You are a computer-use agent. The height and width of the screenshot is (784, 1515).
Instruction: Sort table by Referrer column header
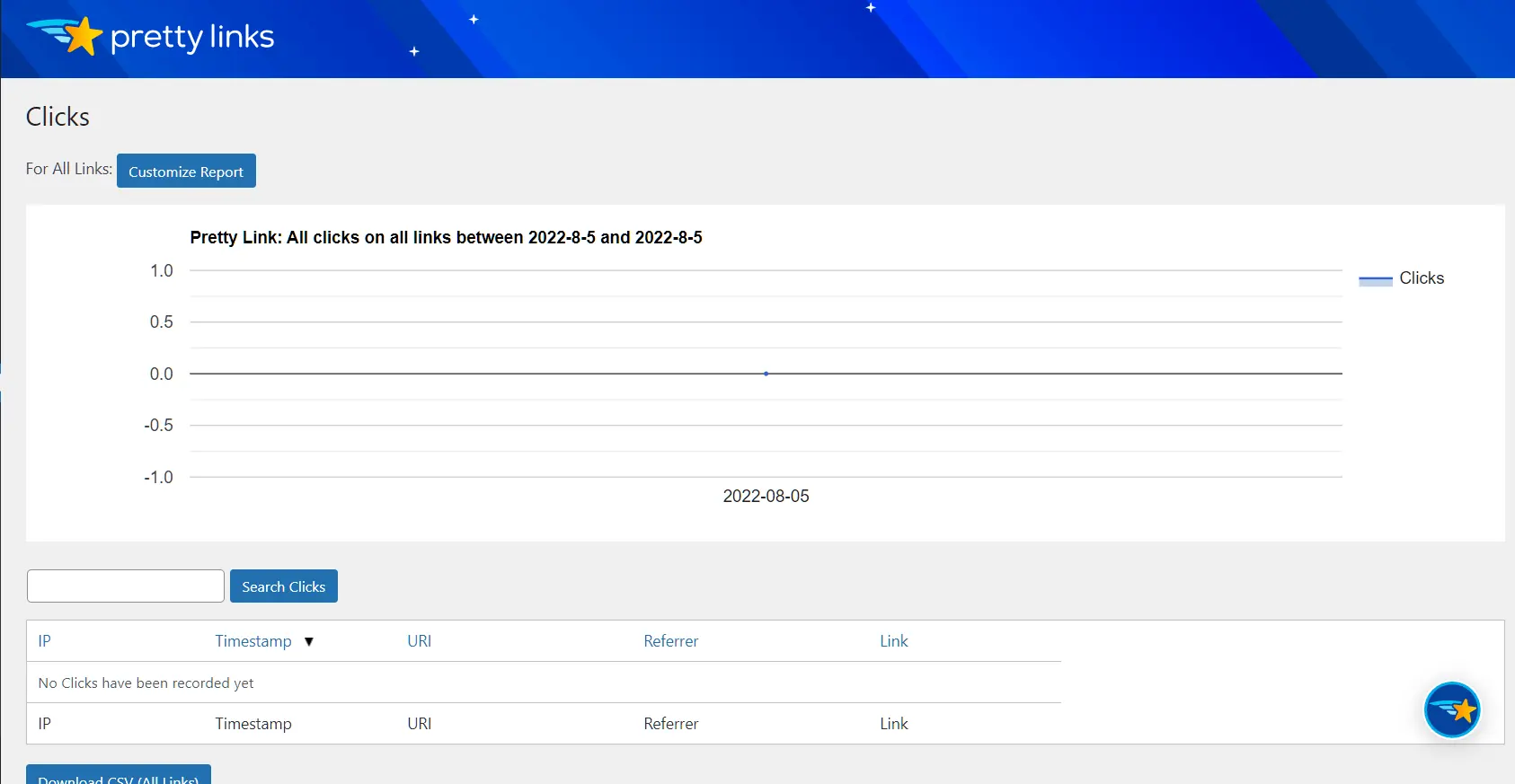click(x=671, y=641)
